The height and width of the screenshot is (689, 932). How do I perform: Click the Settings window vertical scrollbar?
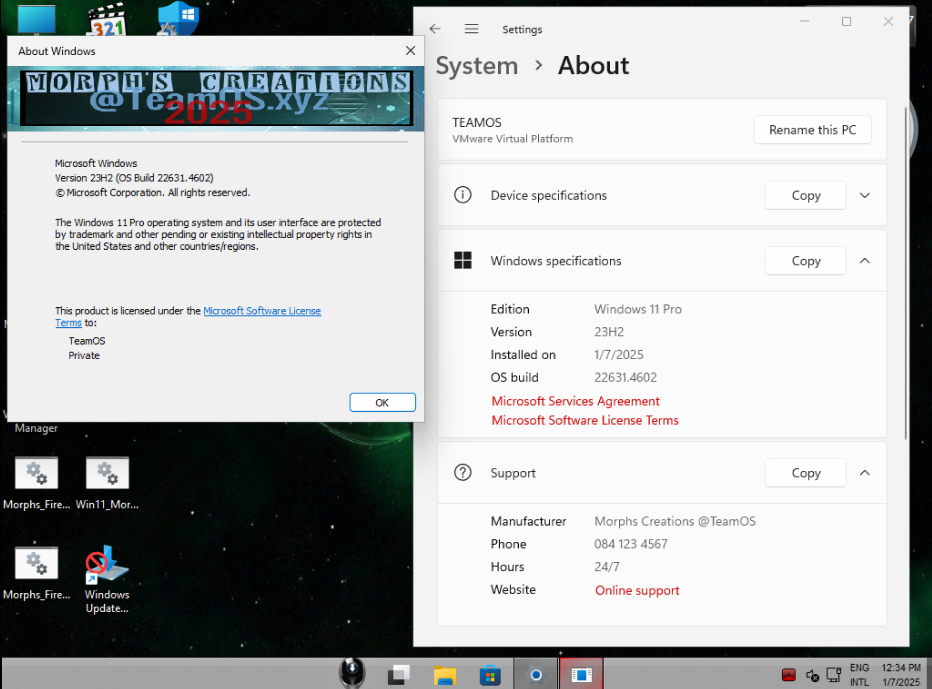[x=905, y=273]
